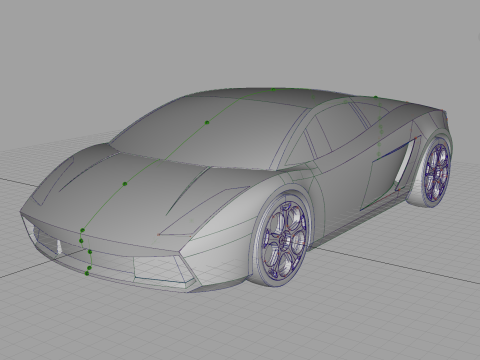
Task: Pick the green control point at rear roof edge
Action: click(376, 97)
